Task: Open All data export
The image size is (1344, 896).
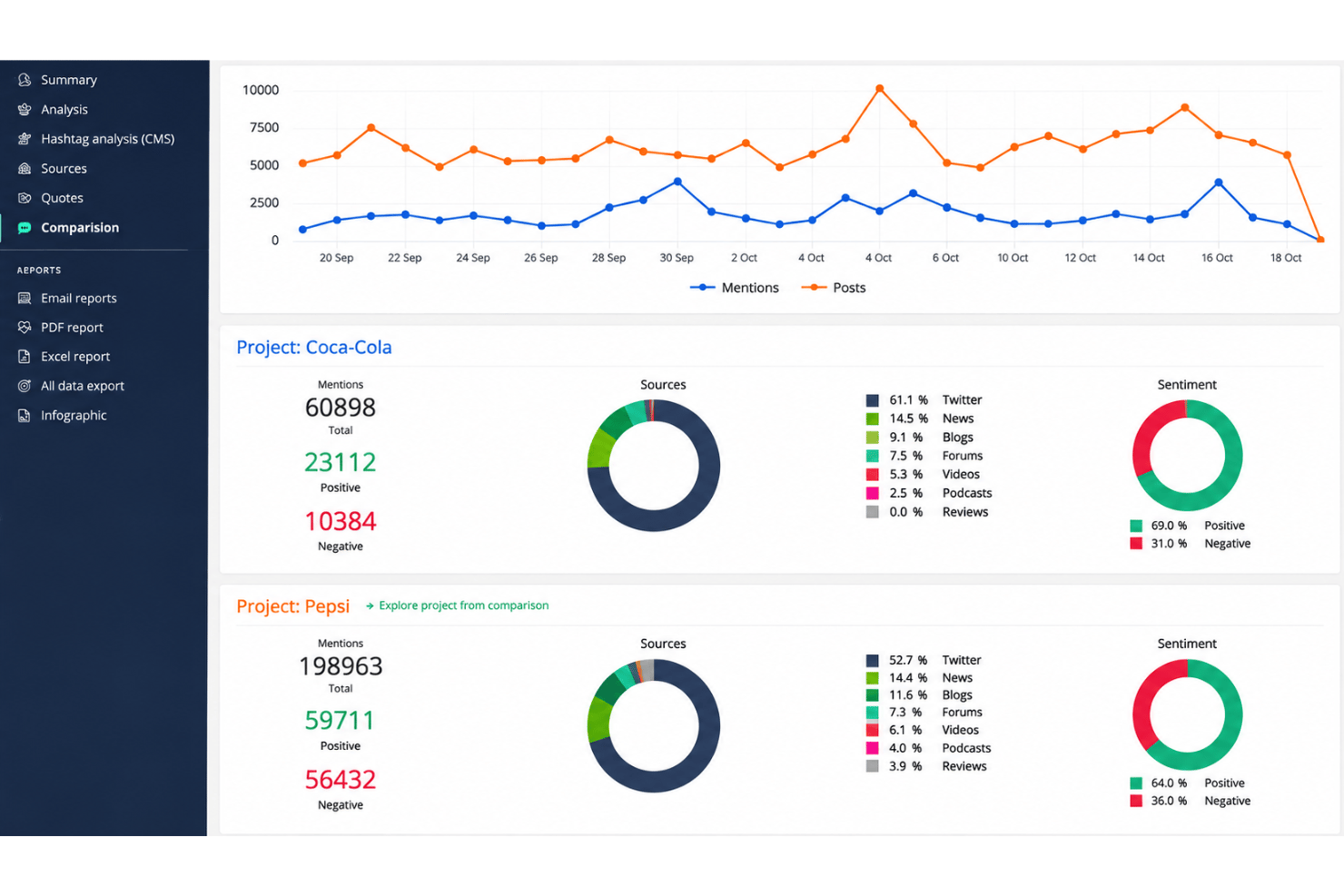Action: (x=83, y=386)
